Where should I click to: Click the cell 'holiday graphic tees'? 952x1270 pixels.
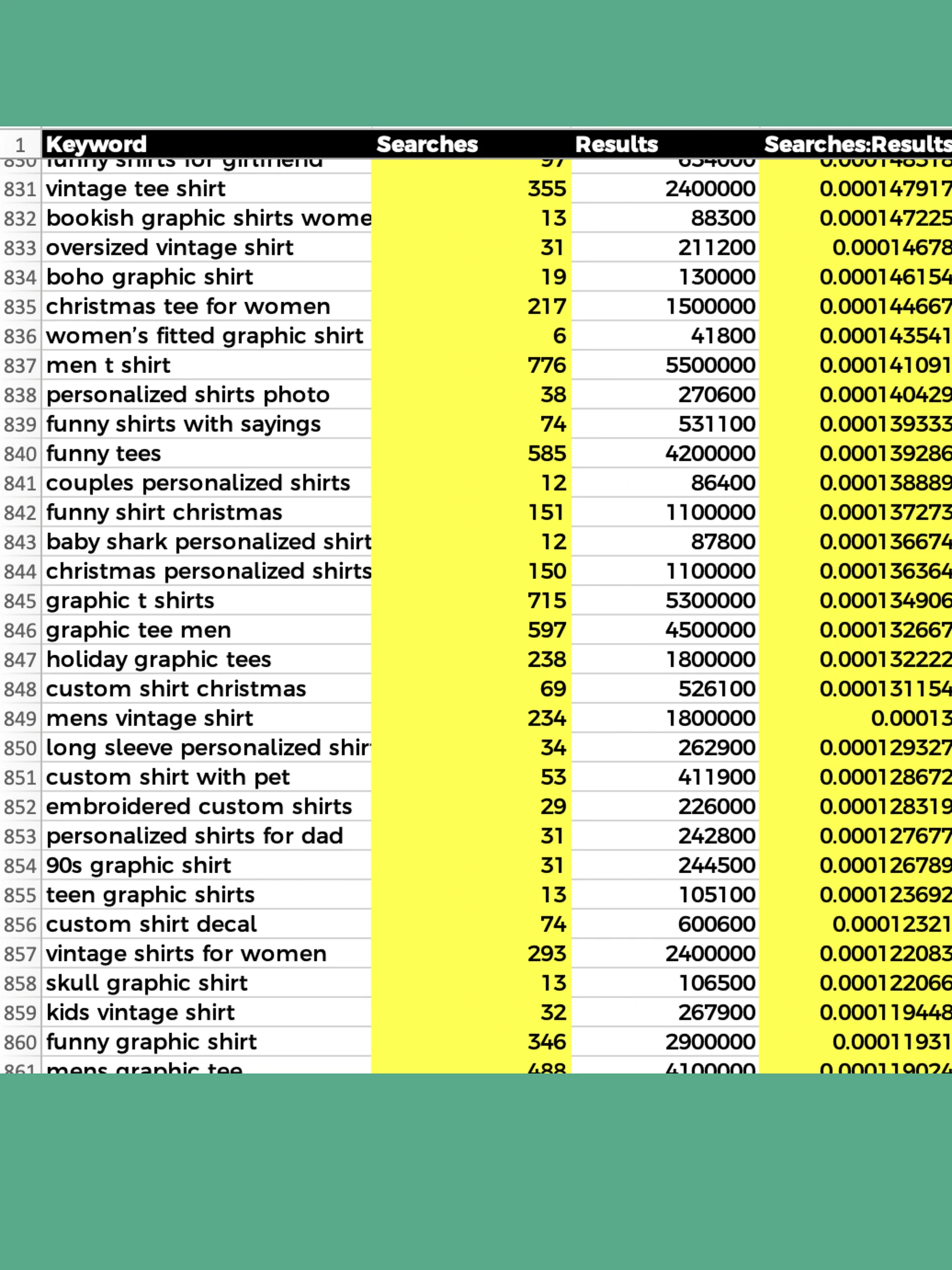[207, 660]
